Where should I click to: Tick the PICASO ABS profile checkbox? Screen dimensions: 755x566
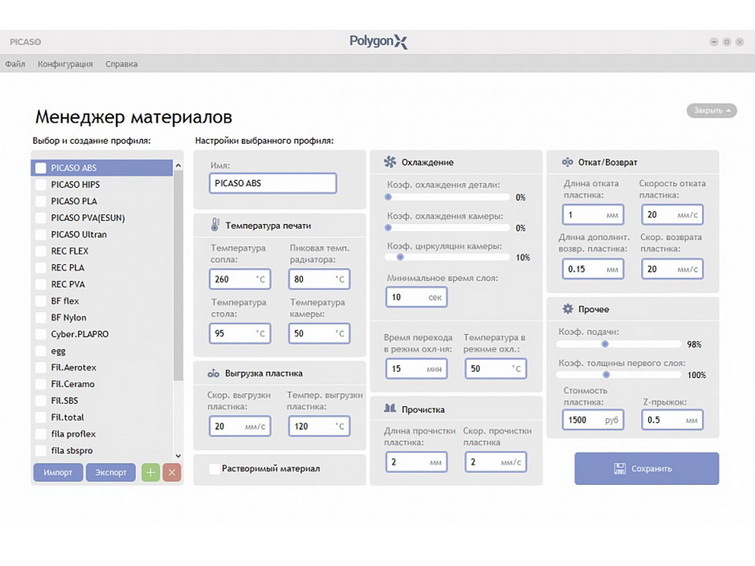[41, 168]
